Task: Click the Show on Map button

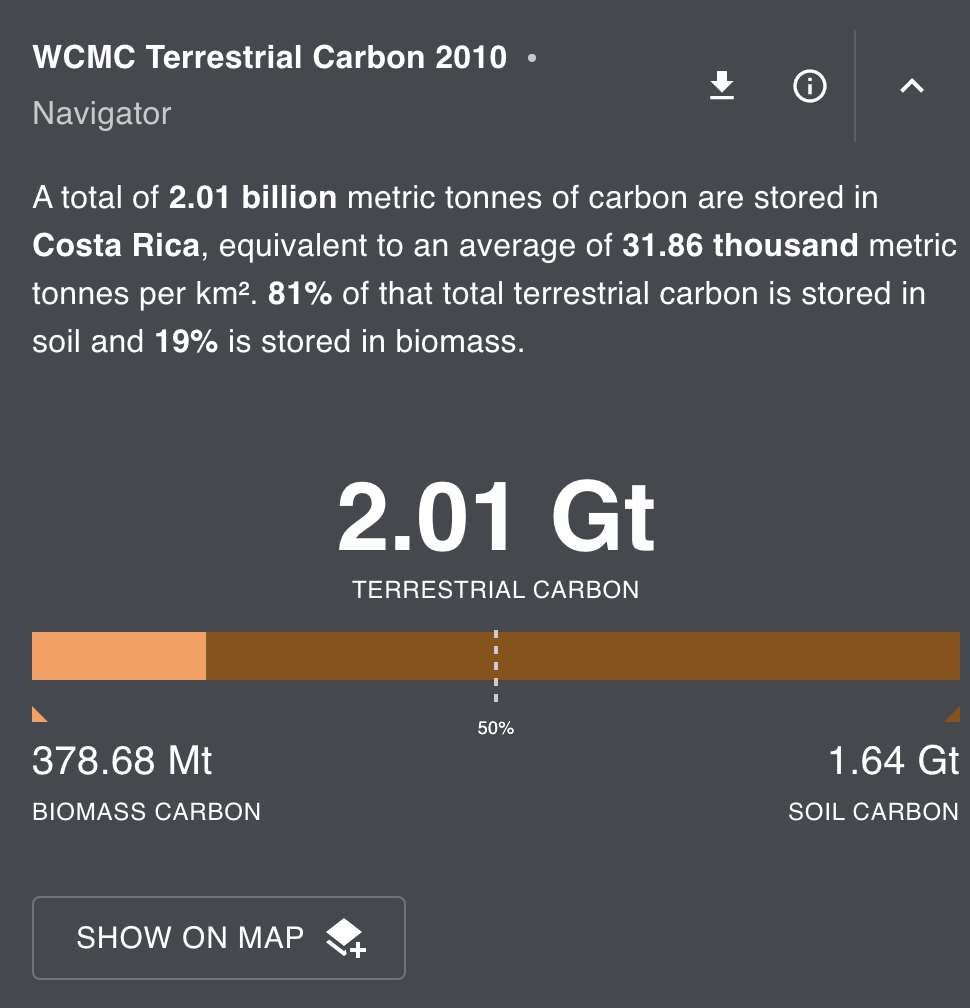Action: pos(218,937)
